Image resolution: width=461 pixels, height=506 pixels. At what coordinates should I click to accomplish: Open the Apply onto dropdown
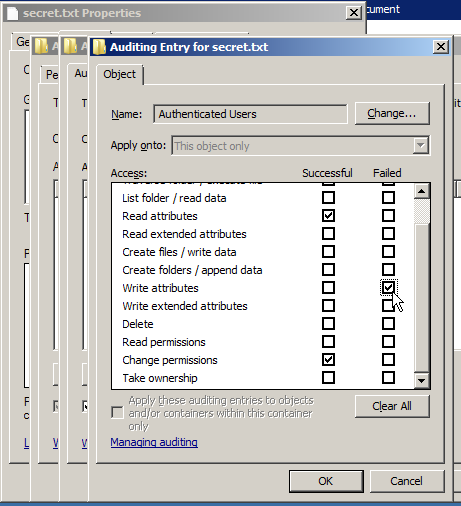[421, 146]
